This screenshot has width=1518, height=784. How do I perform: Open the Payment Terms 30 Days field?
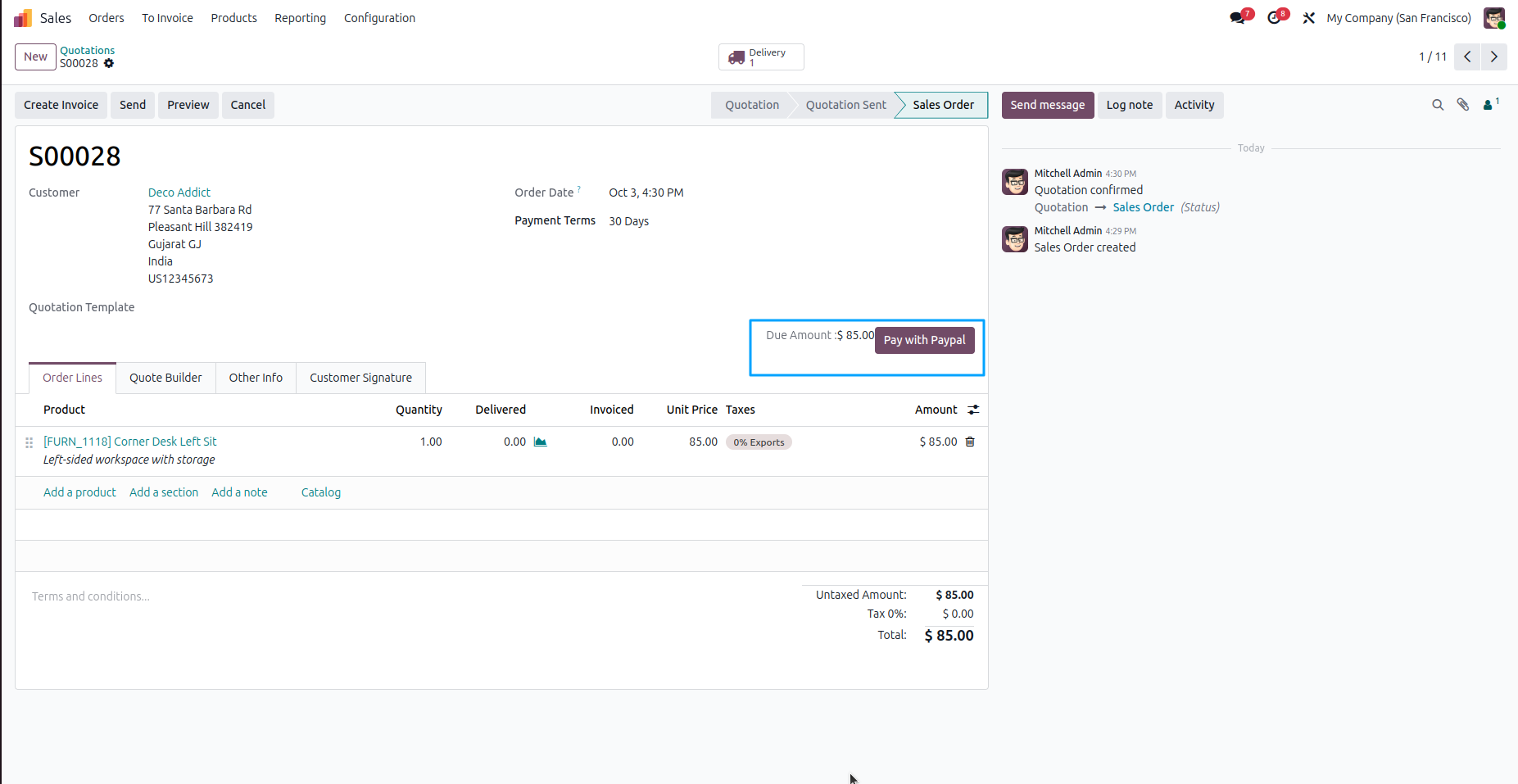[629, 221]
